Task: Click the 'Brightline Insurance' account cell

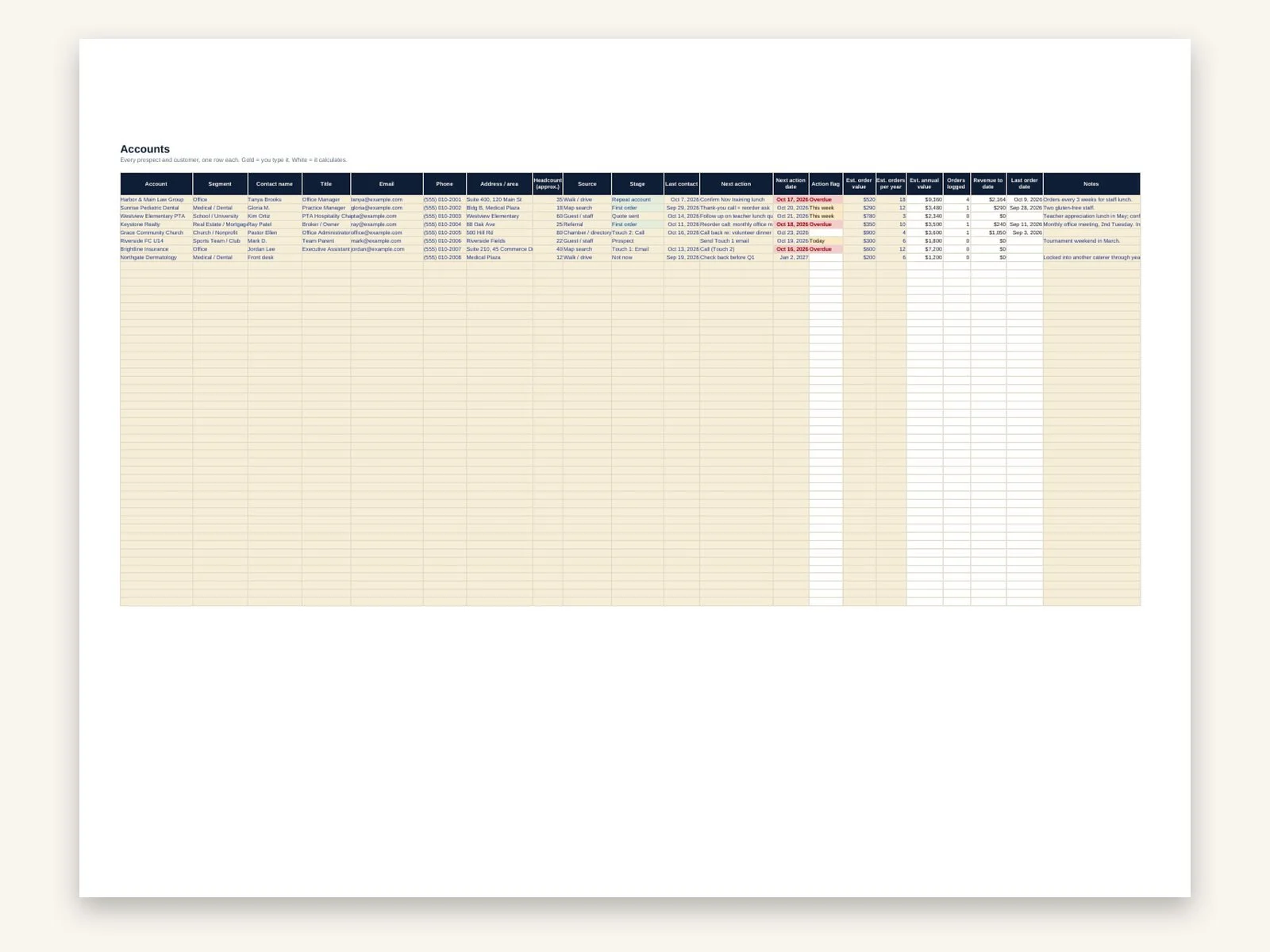Action: (x=156, y=249)
